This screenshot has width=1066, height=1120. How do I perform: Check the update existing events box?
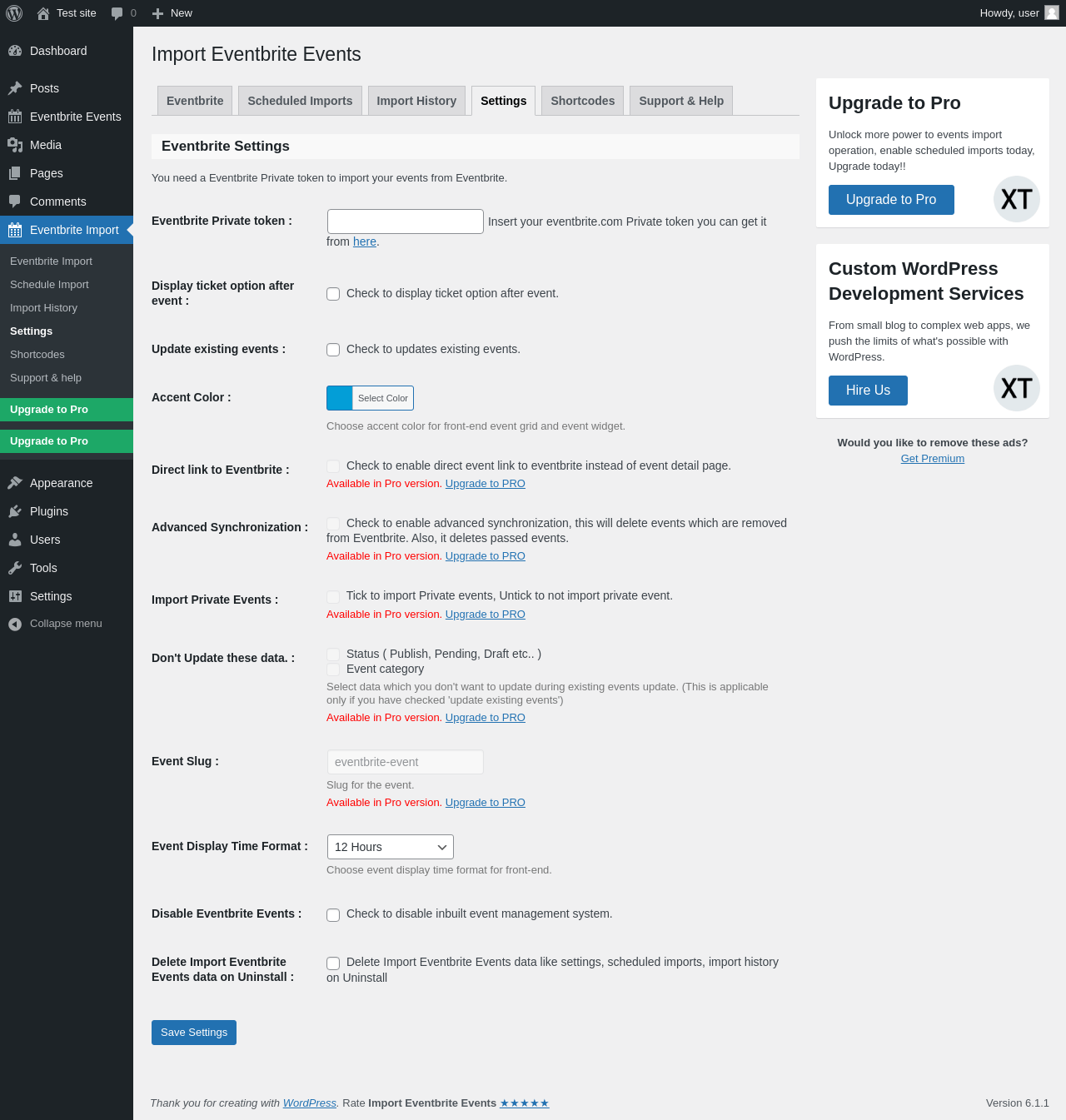pos(333,350)
